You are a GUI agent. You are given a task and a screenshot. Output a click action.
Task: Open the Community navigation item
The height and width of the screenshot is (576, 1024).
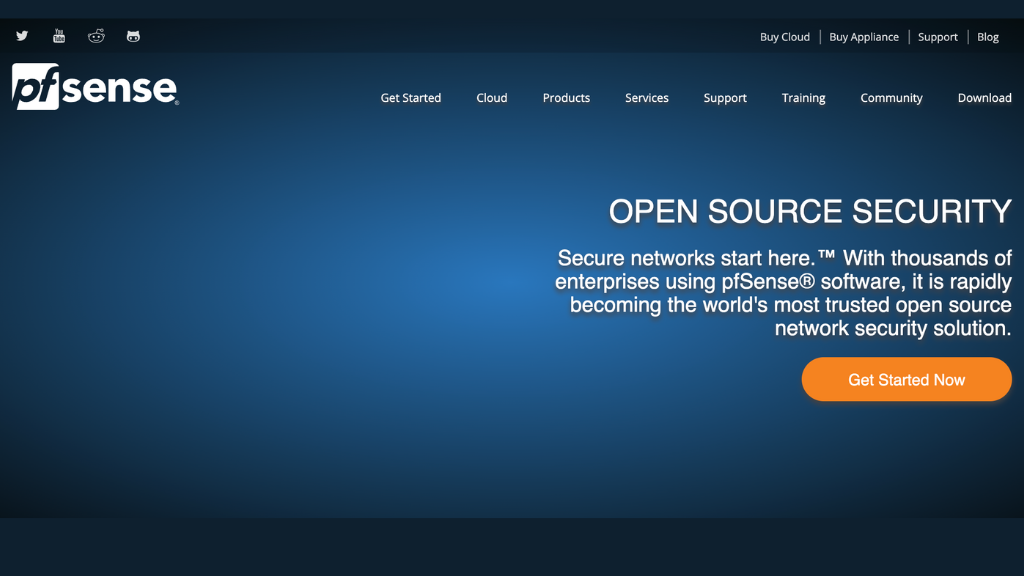[x=891, y=98]
